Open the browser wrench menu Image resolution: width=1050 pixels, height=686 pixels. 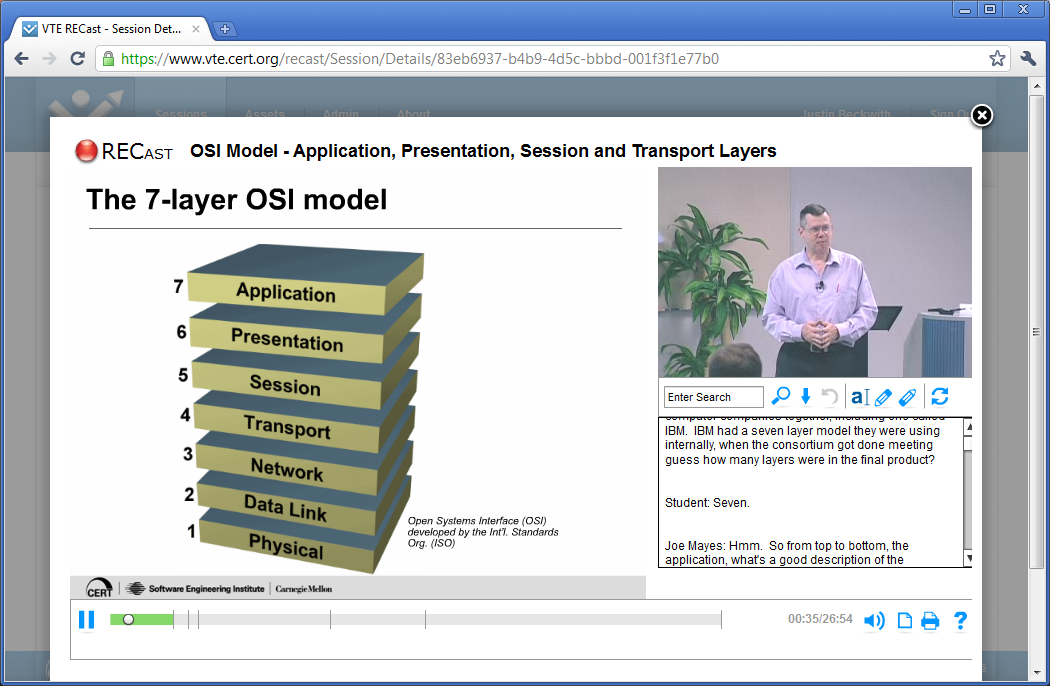[x=1028, y=59]
